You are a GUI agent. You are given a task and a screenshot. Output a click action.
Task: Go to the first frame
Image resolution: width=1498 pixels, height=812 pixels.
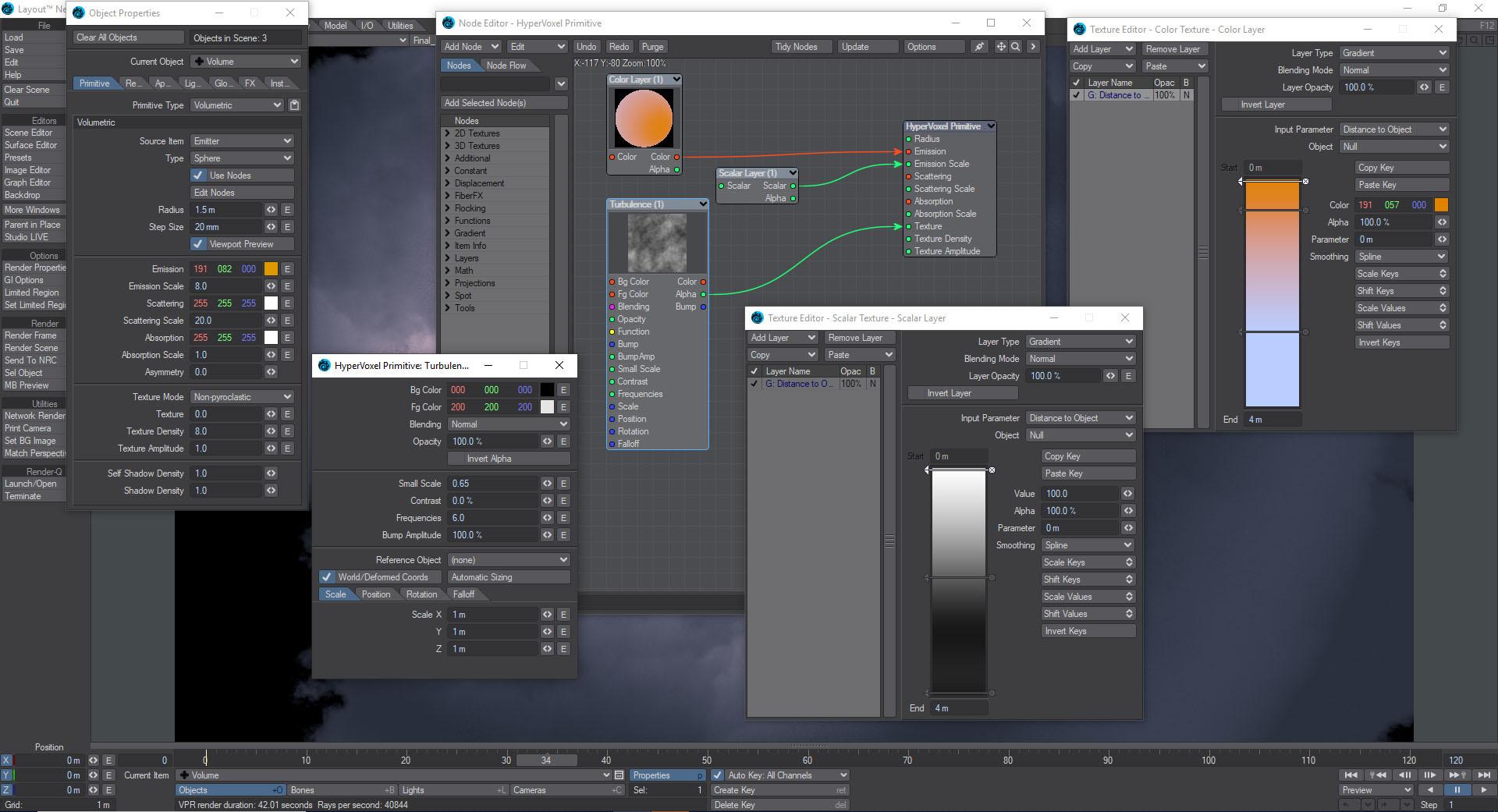click(x=1351, y=775)
